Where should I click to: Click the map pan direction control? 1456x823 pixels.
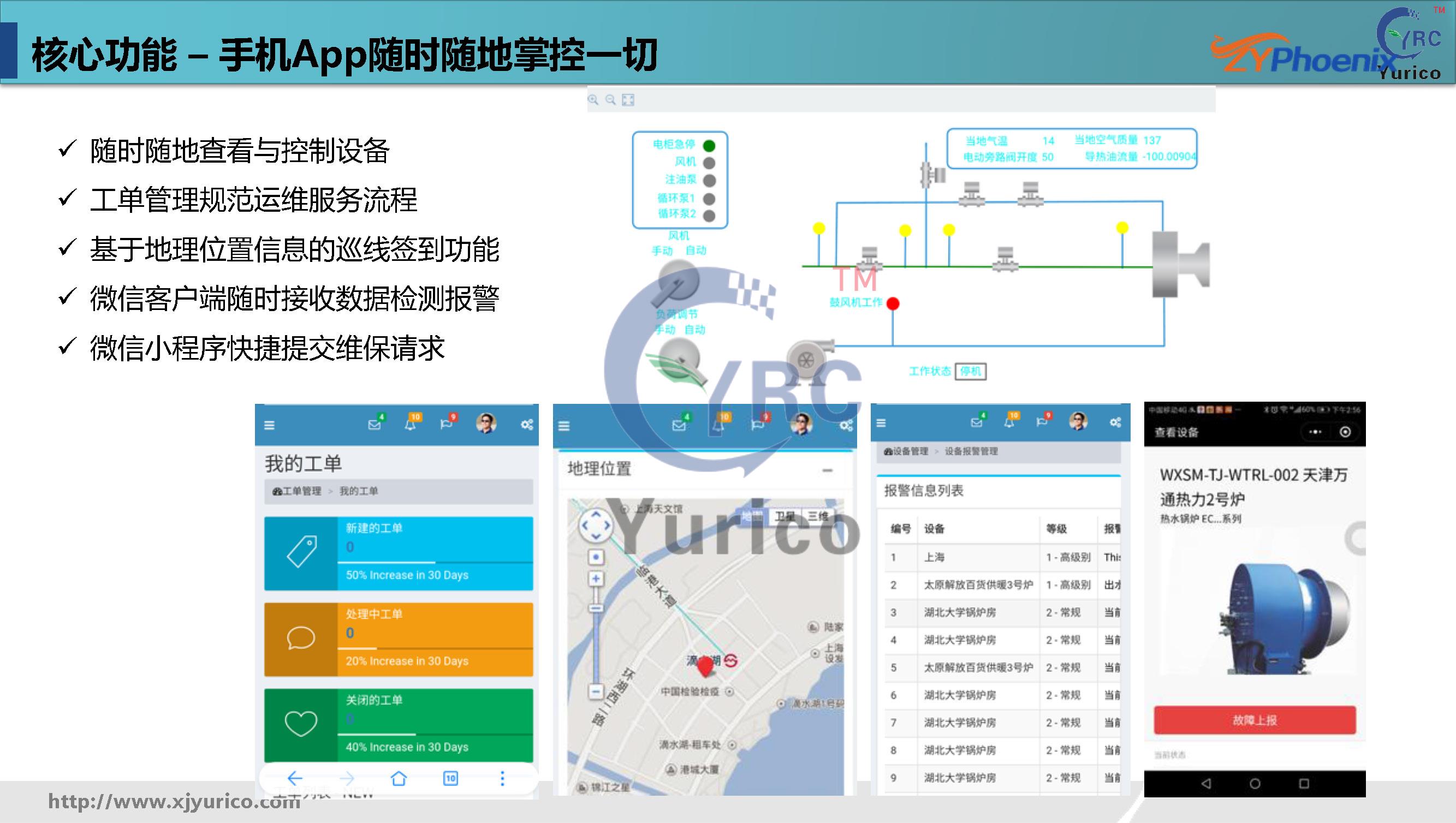(x=596, y=525)
